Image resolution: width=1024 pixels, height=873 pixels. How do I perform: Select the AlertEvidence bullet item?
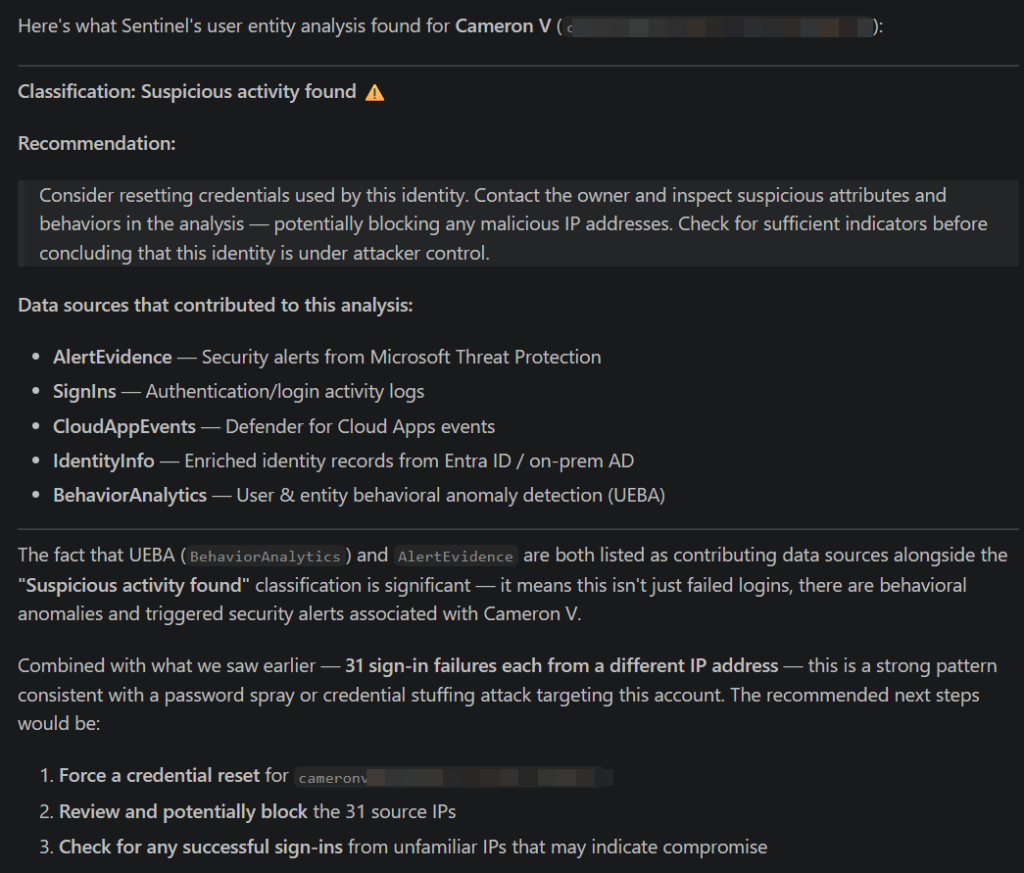pos(327,357)
